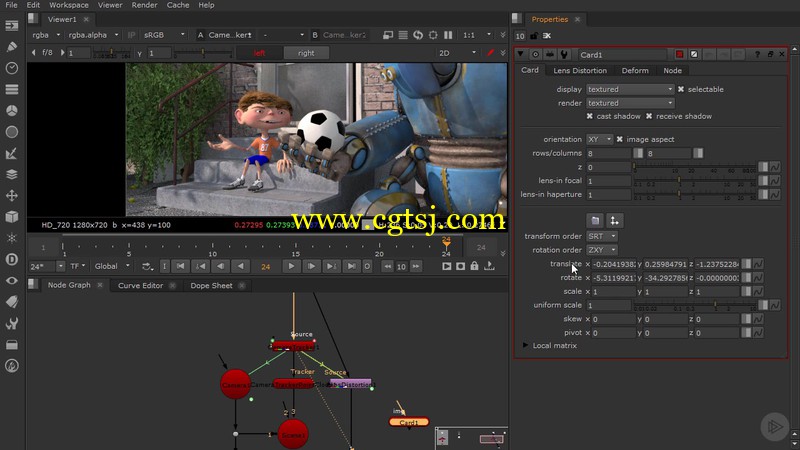Pause the viewer updates
800x450 pixels.
[x=448, y=35]
